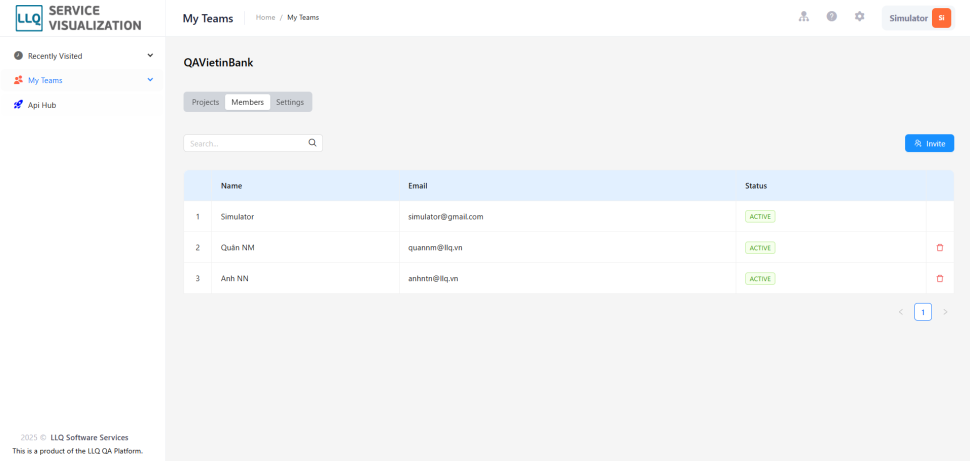Select page 1 in pagination
The image size is (970, 461).
tap(923, 312)
